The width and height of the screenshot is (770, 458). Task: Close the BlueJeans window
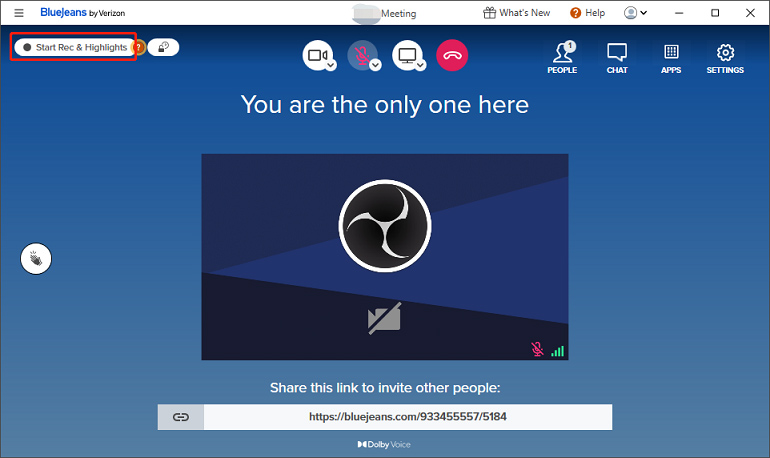tap(750, 13)
